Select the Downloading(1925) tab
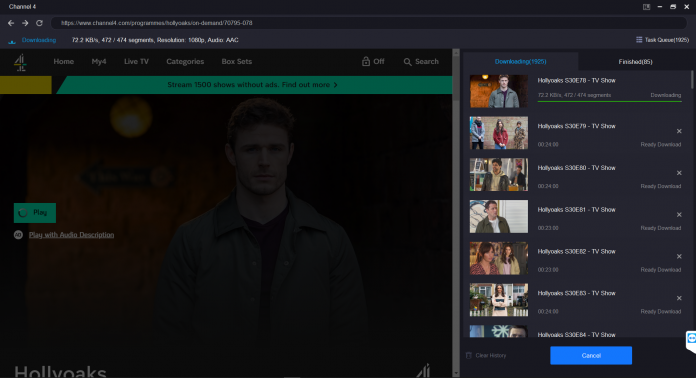 [520, 62]
